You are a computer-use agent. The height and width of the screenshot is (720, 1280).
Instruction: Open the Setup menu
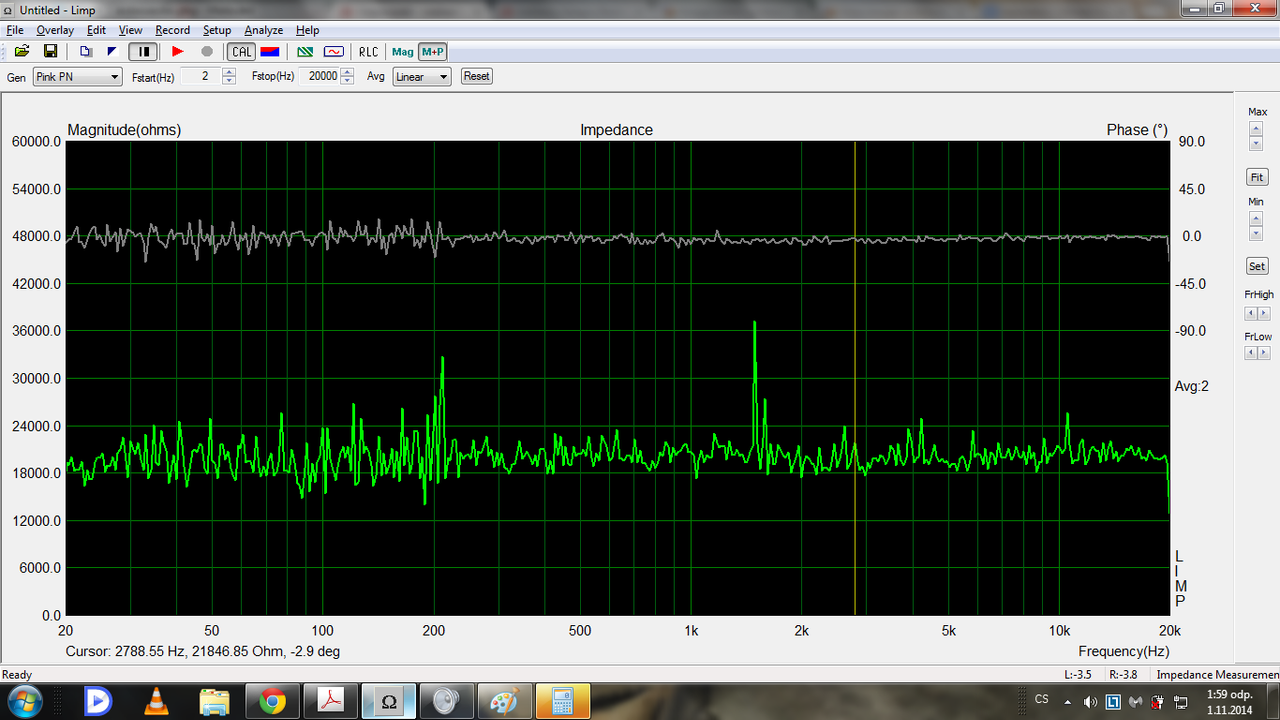point(217,30)
